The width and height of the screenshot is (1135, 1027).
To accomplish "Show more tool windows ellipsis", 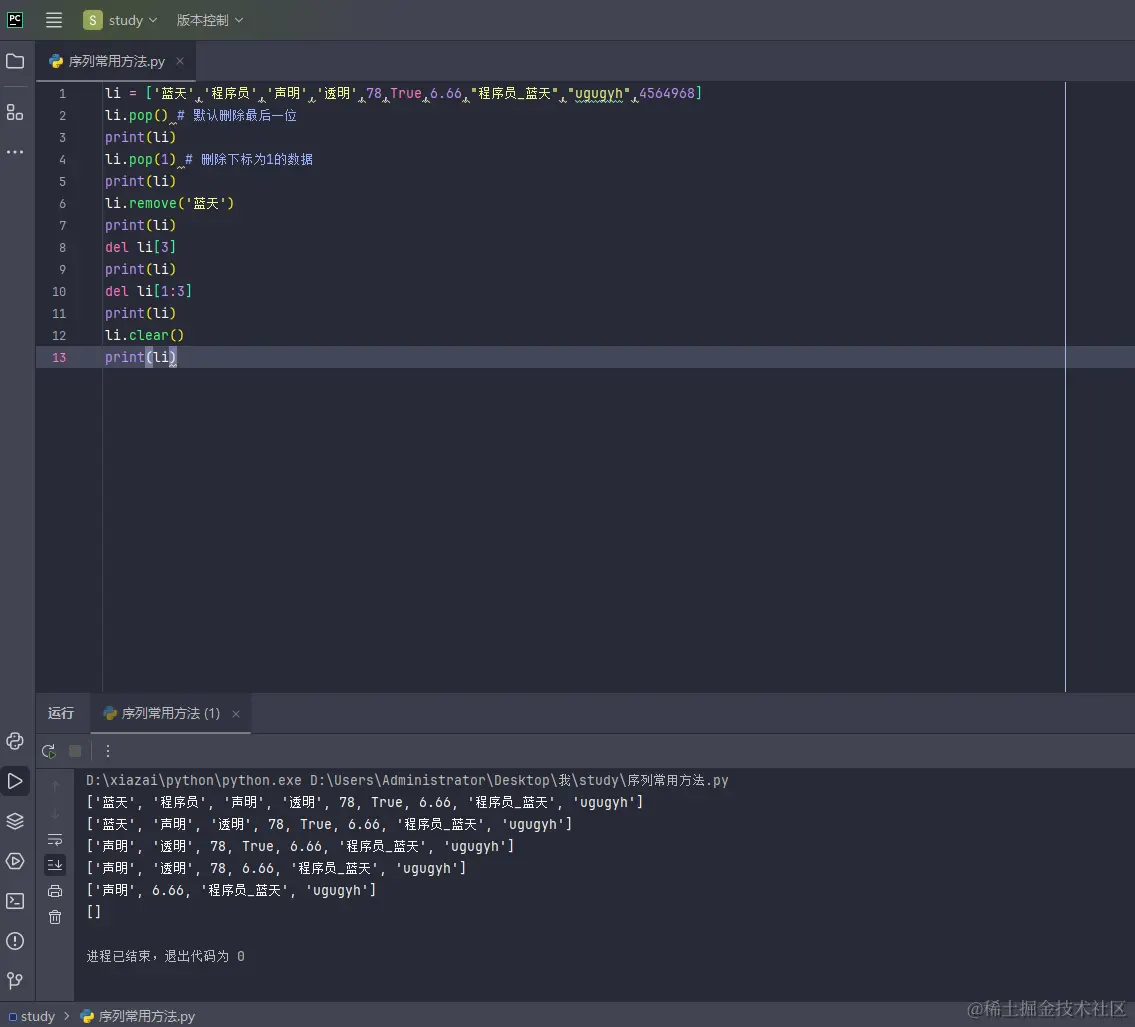I will tap(15, 152).
